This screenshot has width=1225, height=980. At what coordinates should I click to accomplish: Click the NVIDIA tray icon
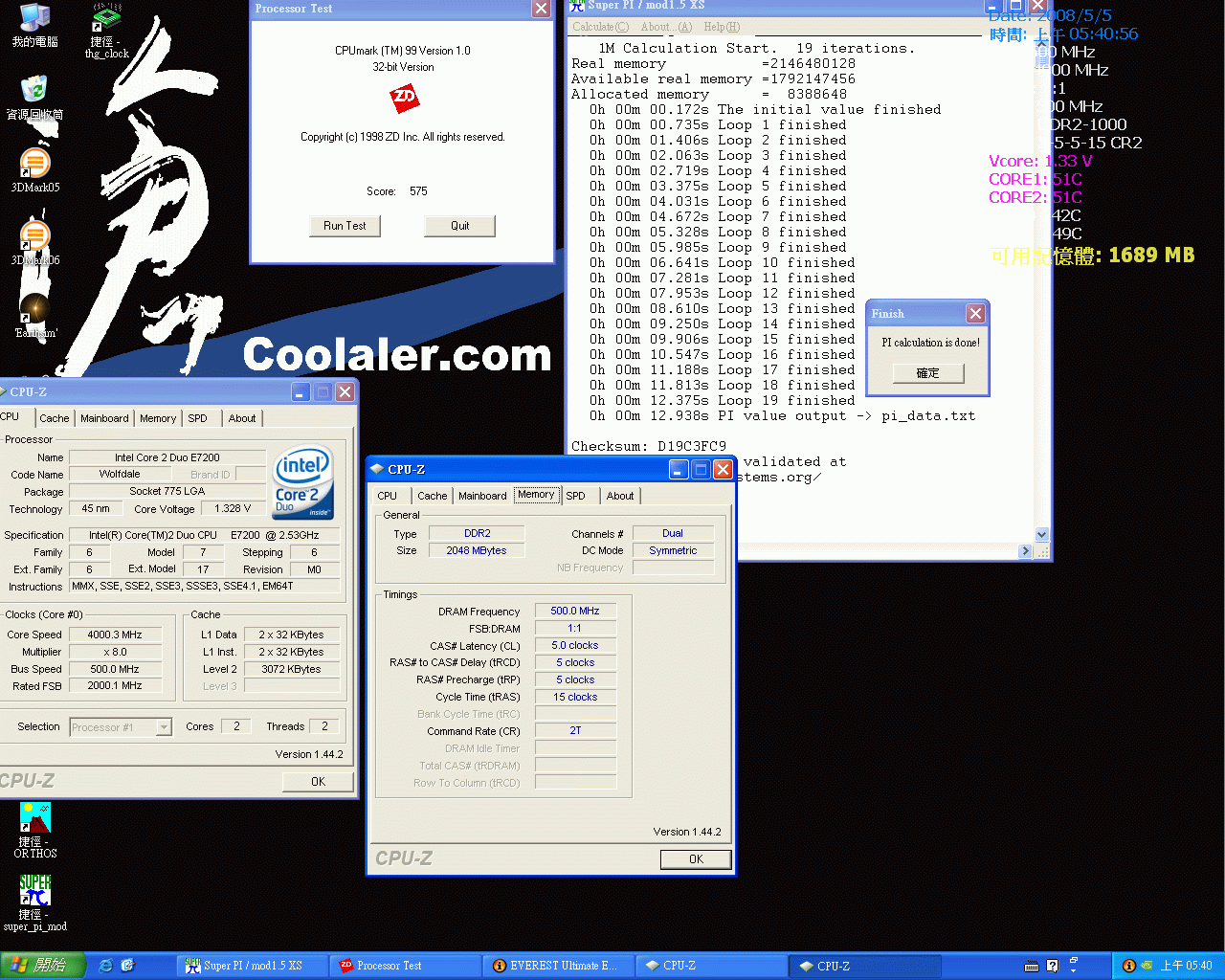coord(1147,966)
